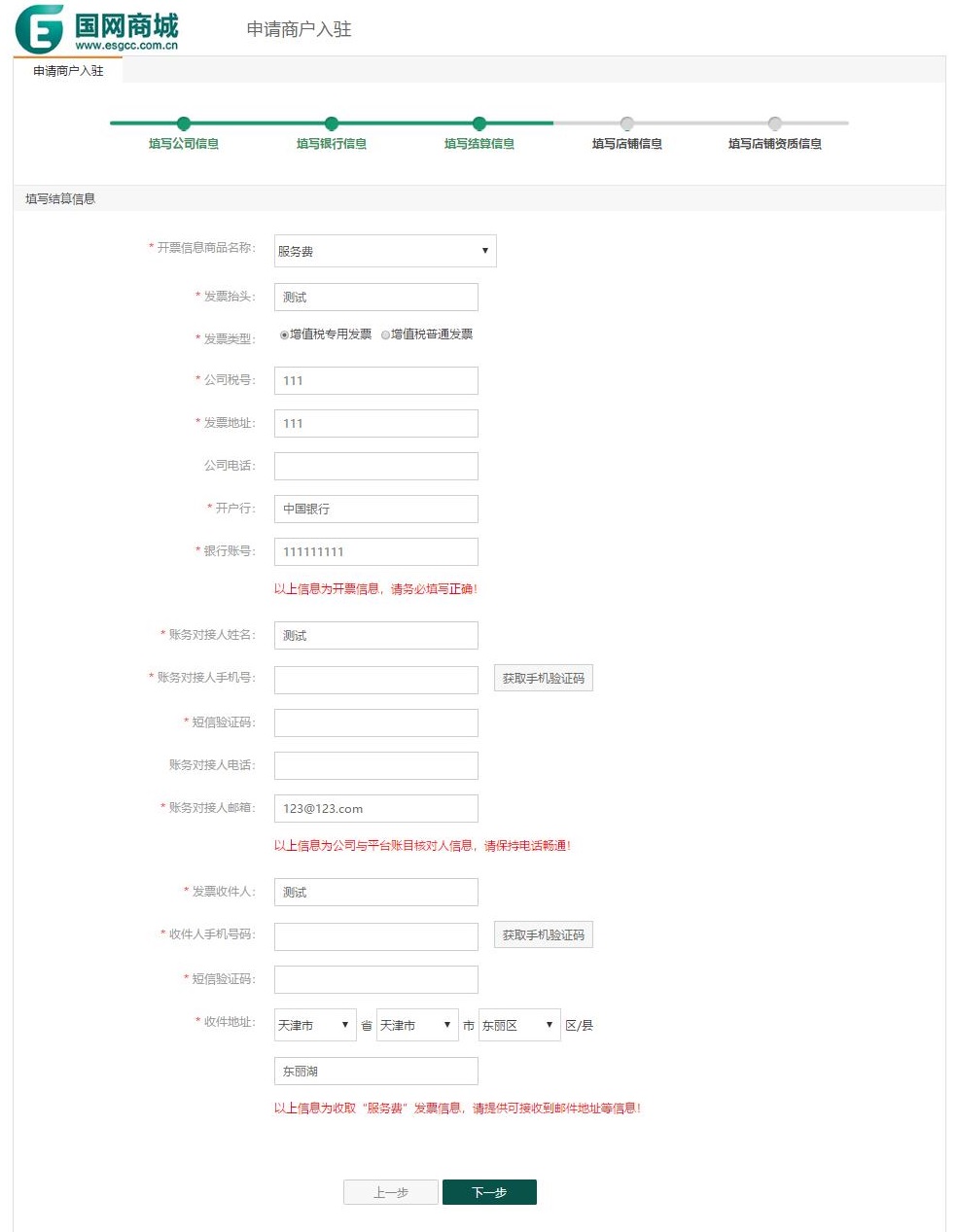Select the 填写店铺资质信息 step marker
The width and height of the screenshot is (958, 1232).
coord(775,123)
